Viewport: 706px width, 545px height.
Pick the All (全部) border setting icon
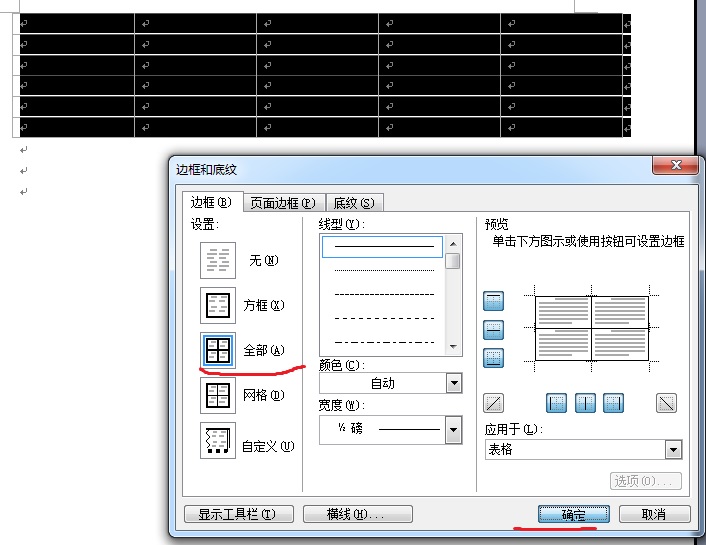(218, 350)
